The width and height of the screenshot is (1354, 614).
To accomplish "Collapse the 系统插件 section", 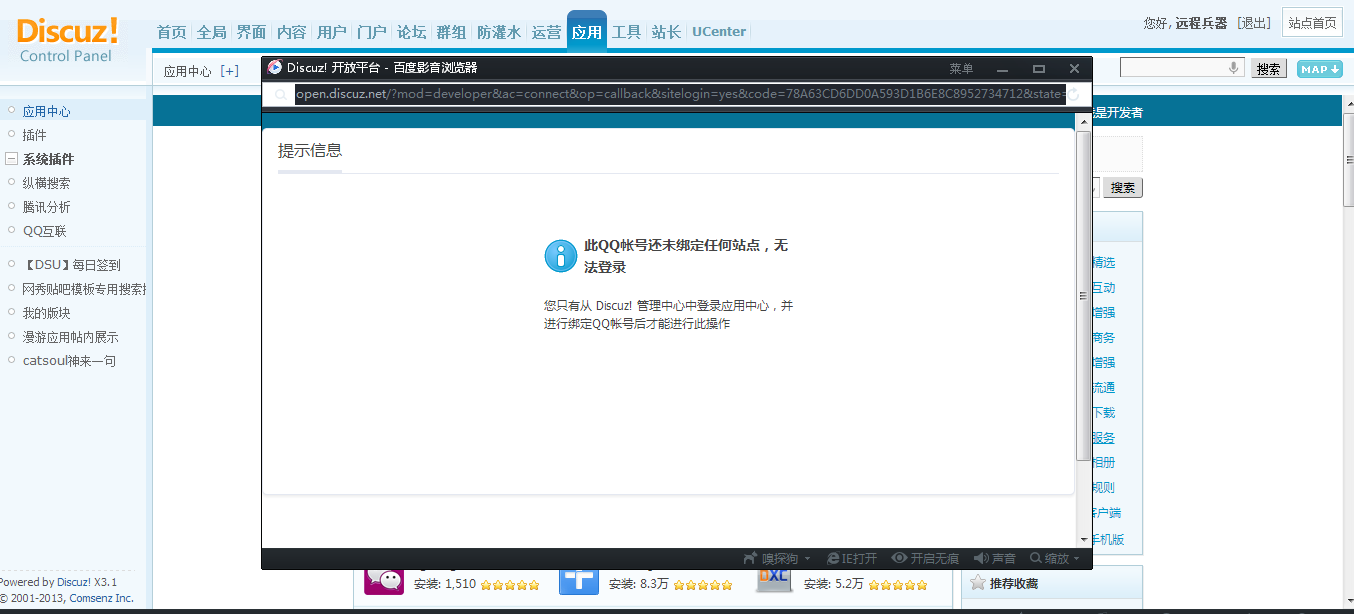I will [11, 159].
